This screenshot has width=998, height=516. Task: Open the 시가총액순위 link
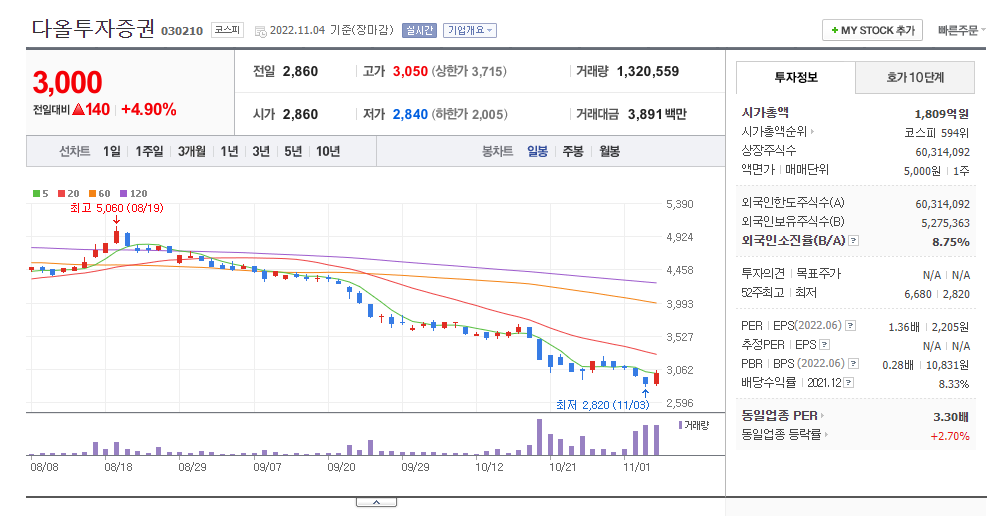click(778, 132)
